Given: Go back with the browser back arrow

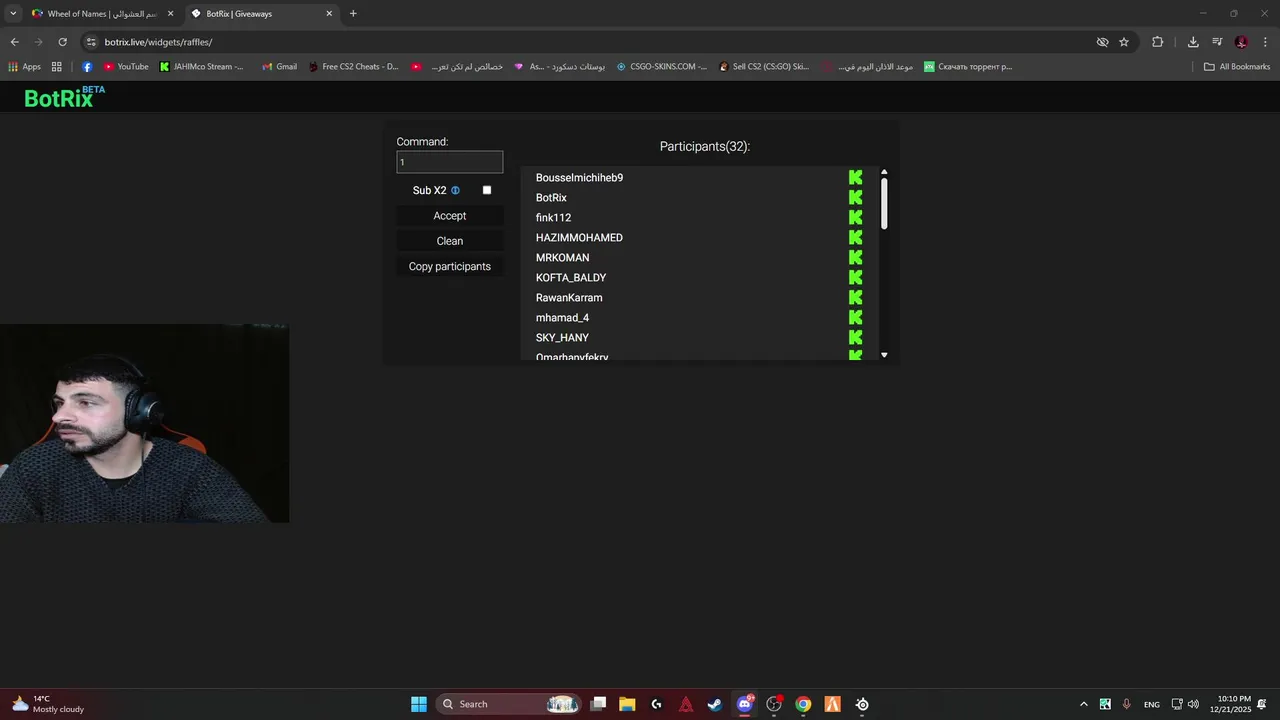Looking at the screenshot, I should (14, 42).
